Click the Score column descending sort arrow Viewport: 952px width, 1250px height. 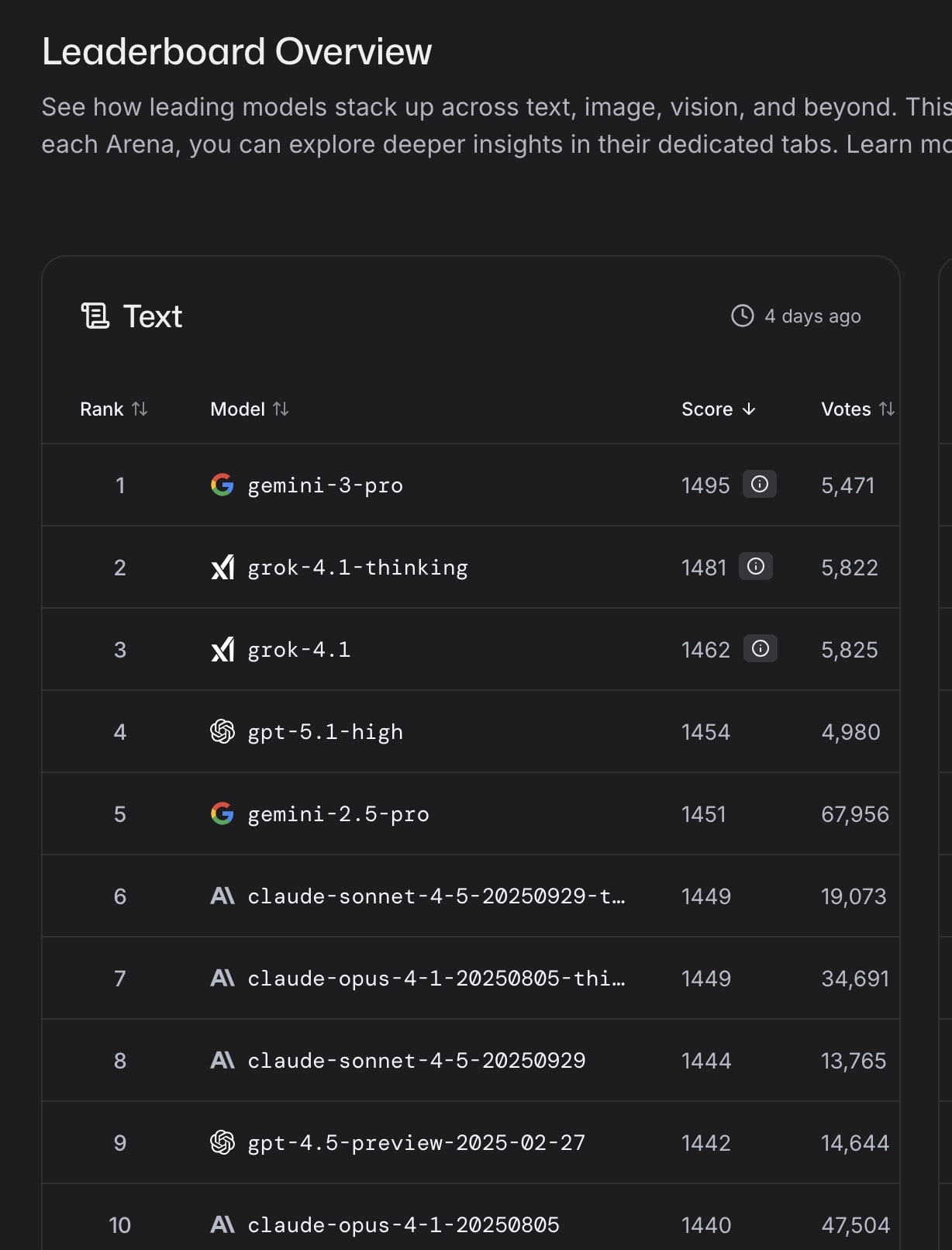749,409
